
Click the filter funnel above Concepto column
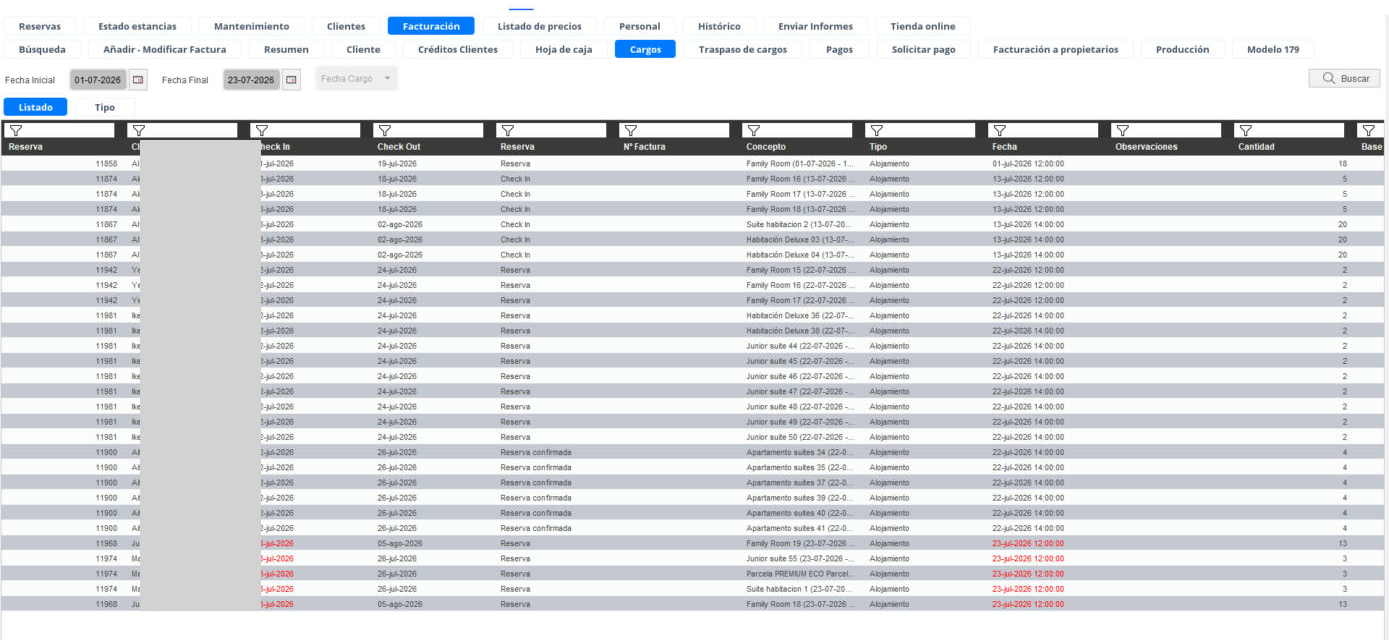(x=753, y=130)
